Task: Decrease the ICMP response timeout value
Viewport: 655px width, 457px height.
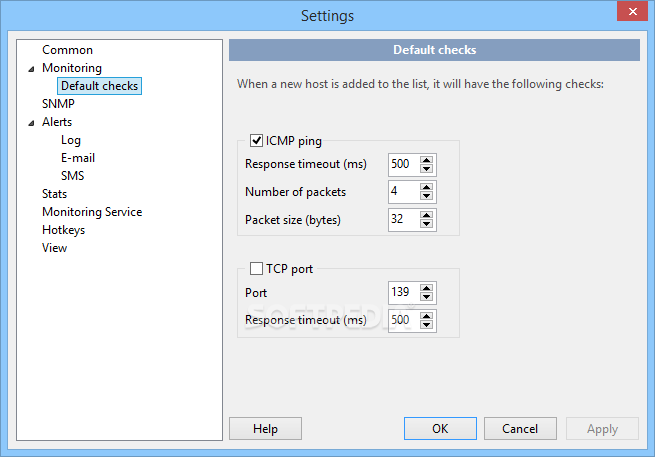Action: 427,169
